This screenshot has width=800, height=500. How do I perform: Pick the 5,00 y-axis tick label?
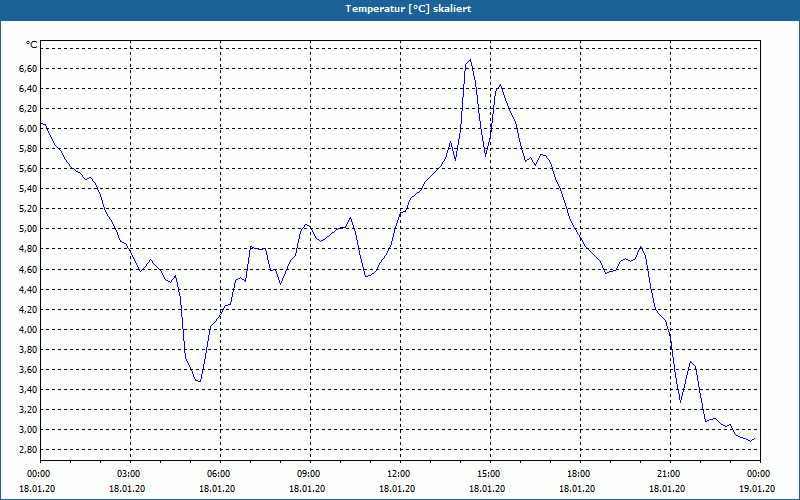(x=28, y=229)
